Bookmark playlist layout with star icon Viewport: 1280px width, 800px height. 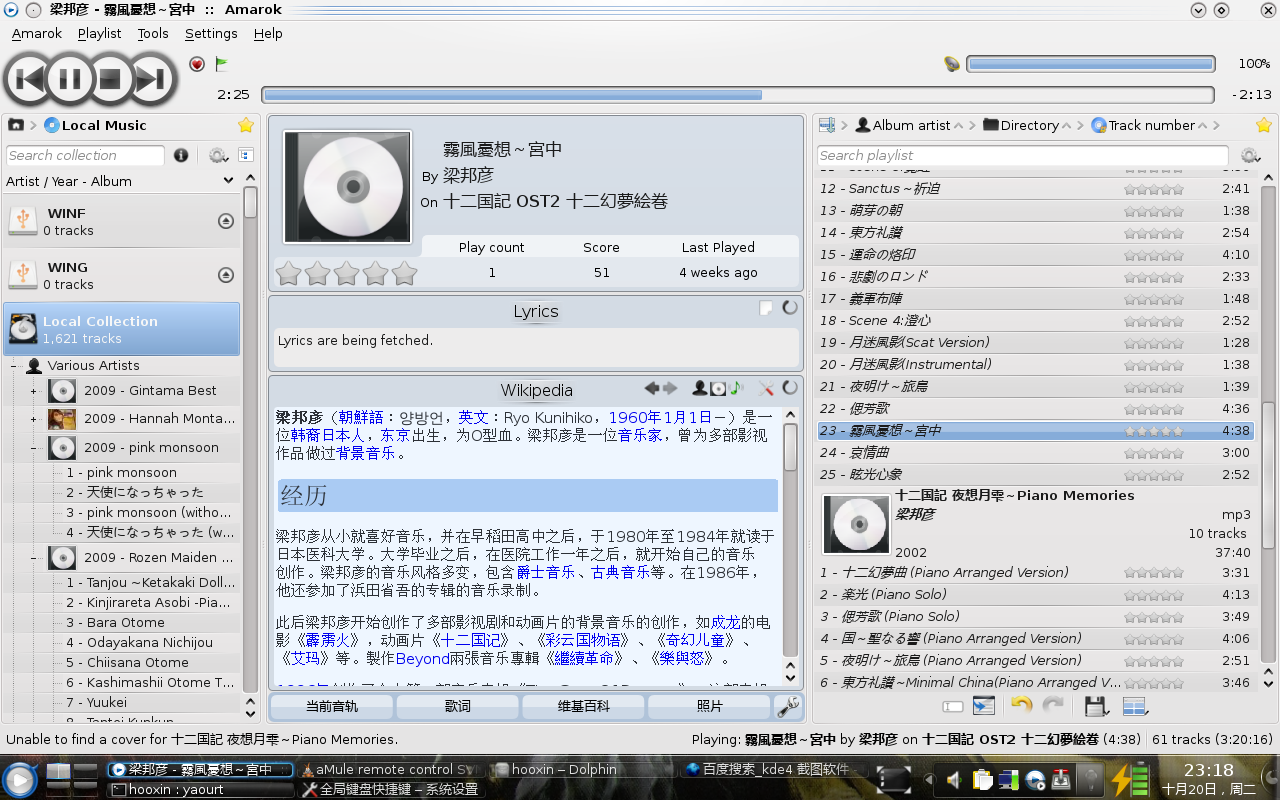click(1264, 125)
